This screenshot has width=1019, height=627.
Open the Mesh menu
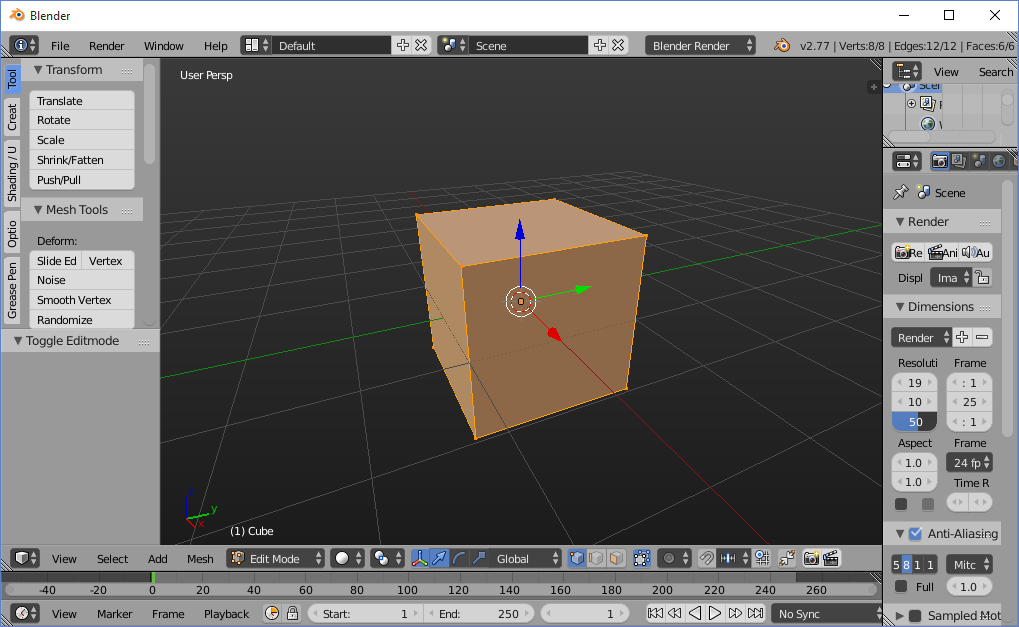(x=200, y=559)
